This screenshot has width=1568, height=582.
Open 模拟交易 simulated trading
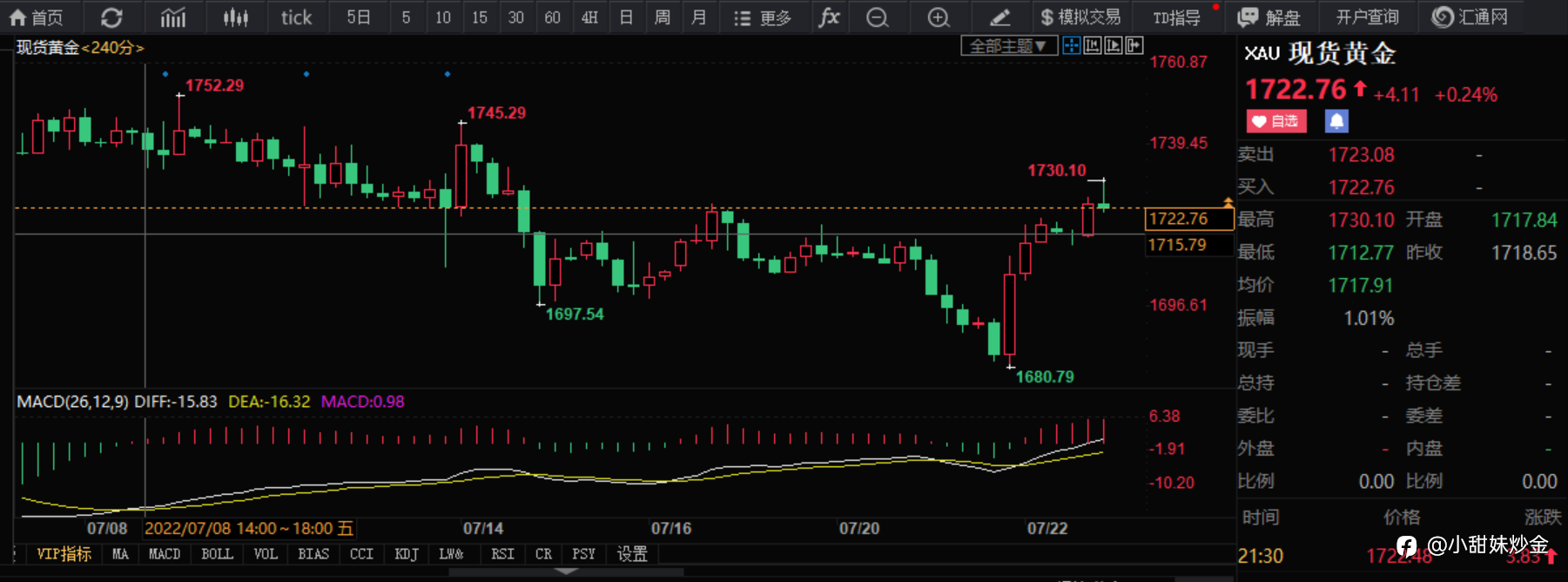[x=1080, y=17]
